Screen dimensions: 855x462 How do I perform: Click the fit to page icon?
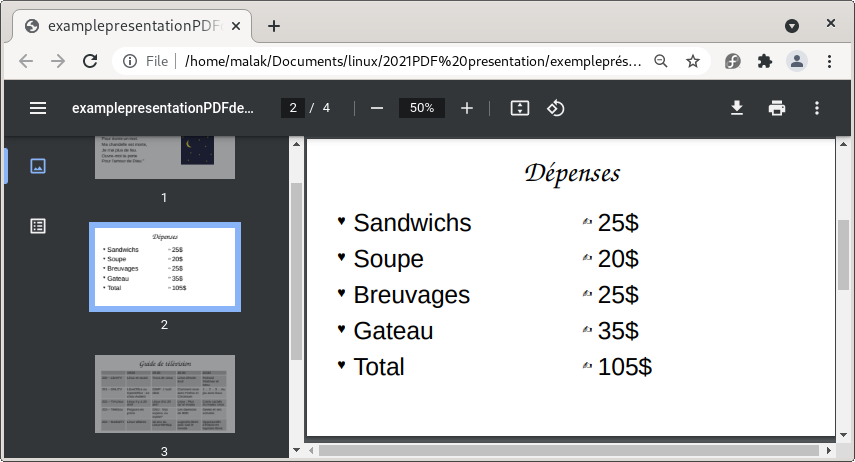point(520,108)
